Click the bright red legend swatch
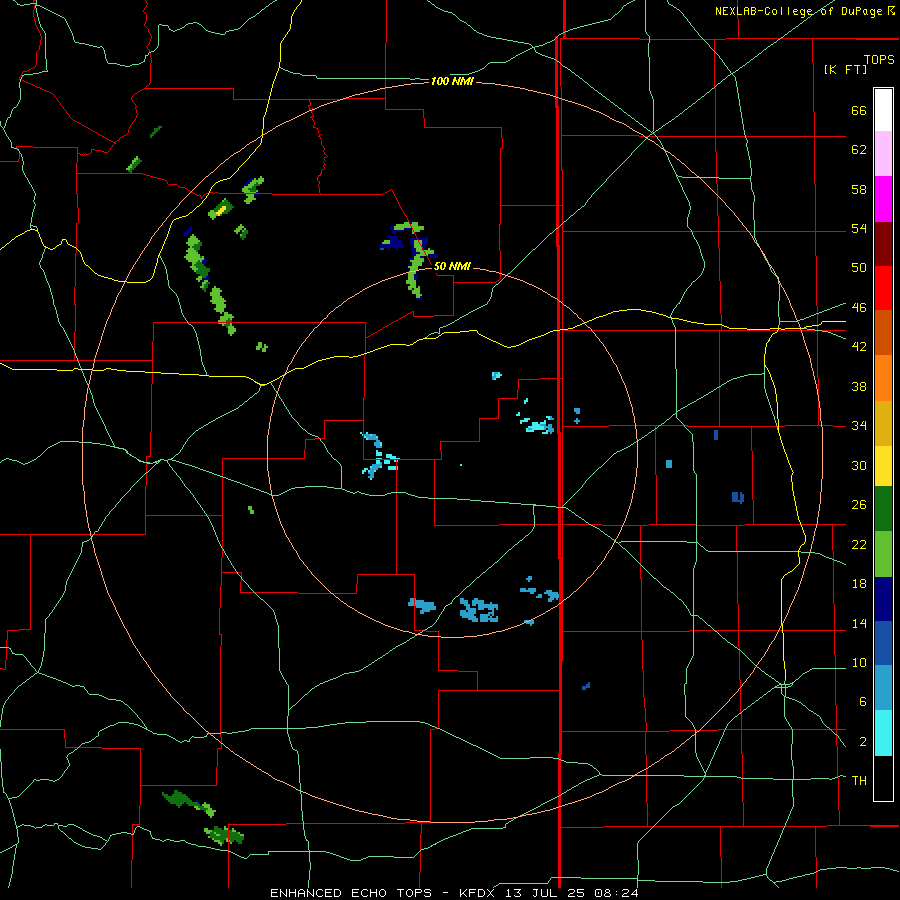Screen dimensions: 900x900 pyautogui.click(x=883, y=288)
